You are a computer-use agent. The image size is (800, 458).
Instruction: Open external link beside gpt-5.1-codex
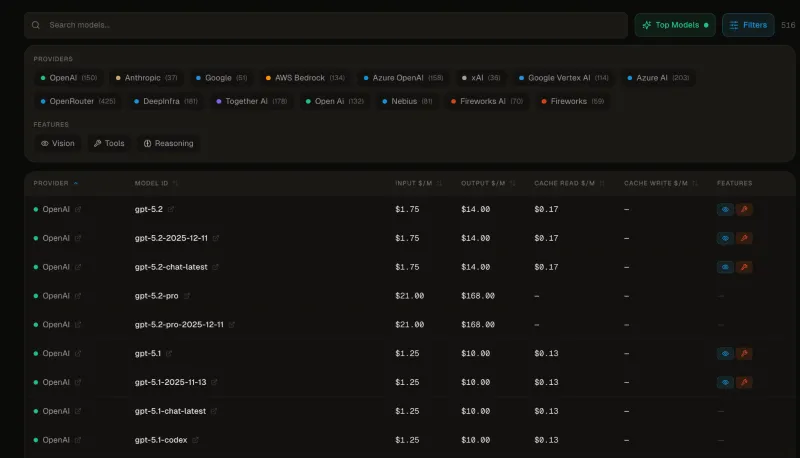coord(195,440)
